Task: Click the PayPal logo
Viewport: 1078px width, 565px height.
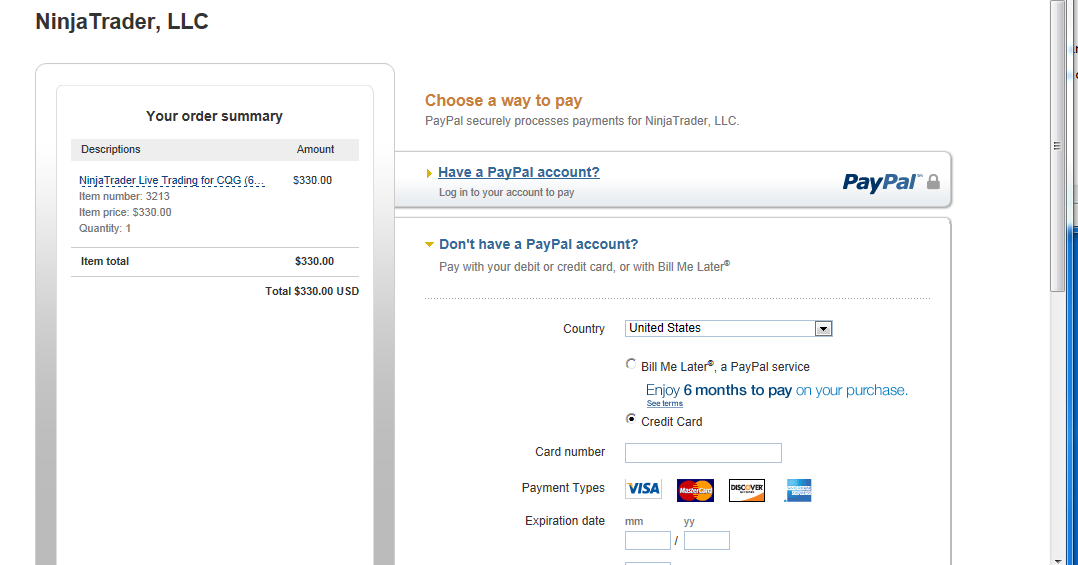Action: click(880, 182)
